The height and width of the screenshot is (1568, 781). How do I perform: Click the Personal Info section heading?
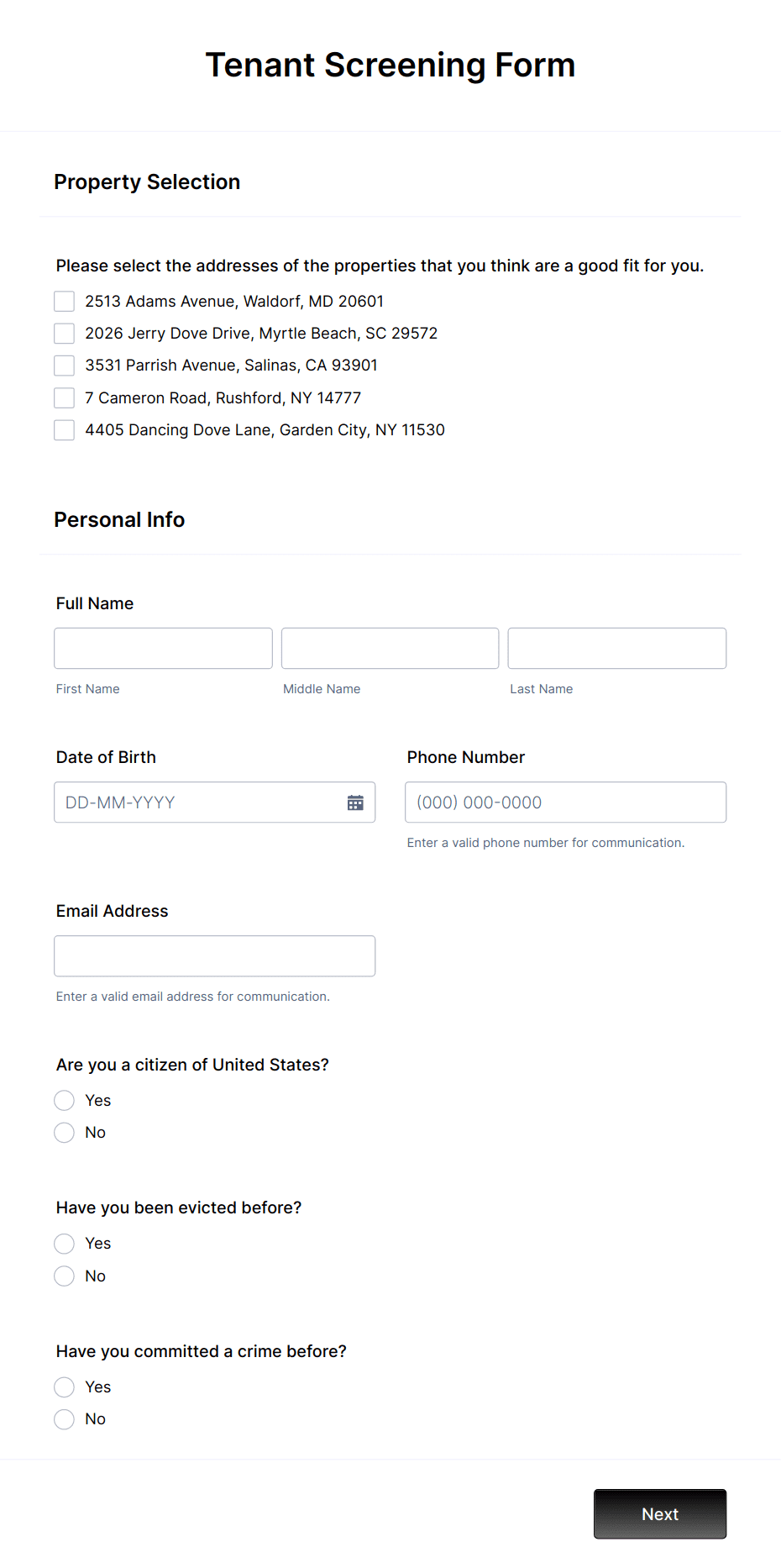[119, 519]
